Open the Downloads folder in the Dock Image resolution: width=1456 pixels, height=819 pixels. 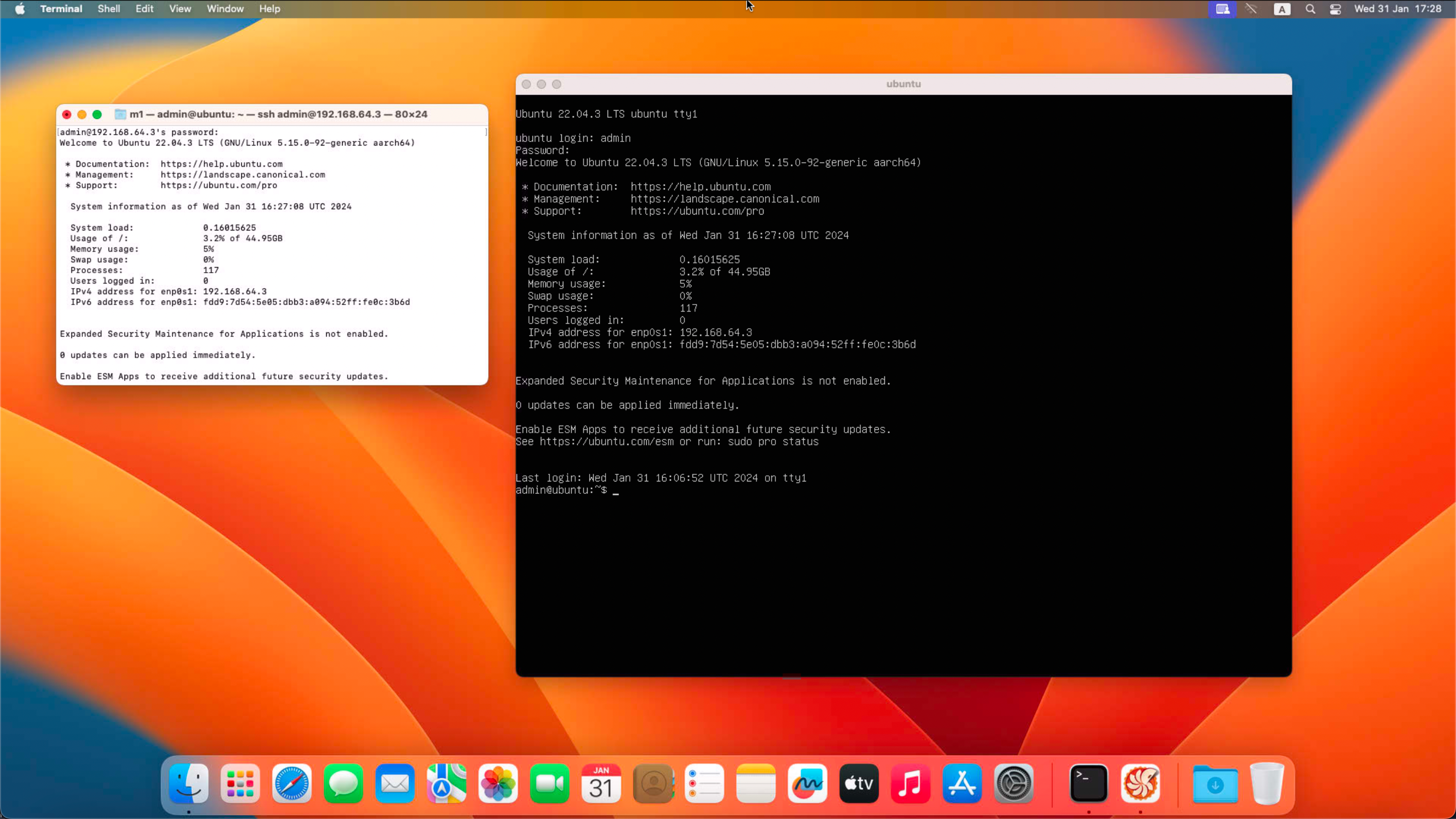(1216, 784)
